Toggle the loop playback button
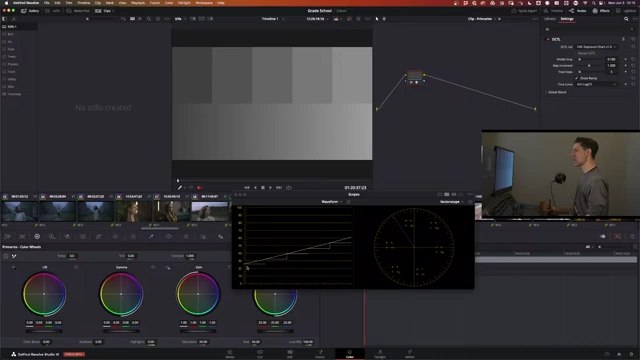640x360 pixels. [289, 188]
